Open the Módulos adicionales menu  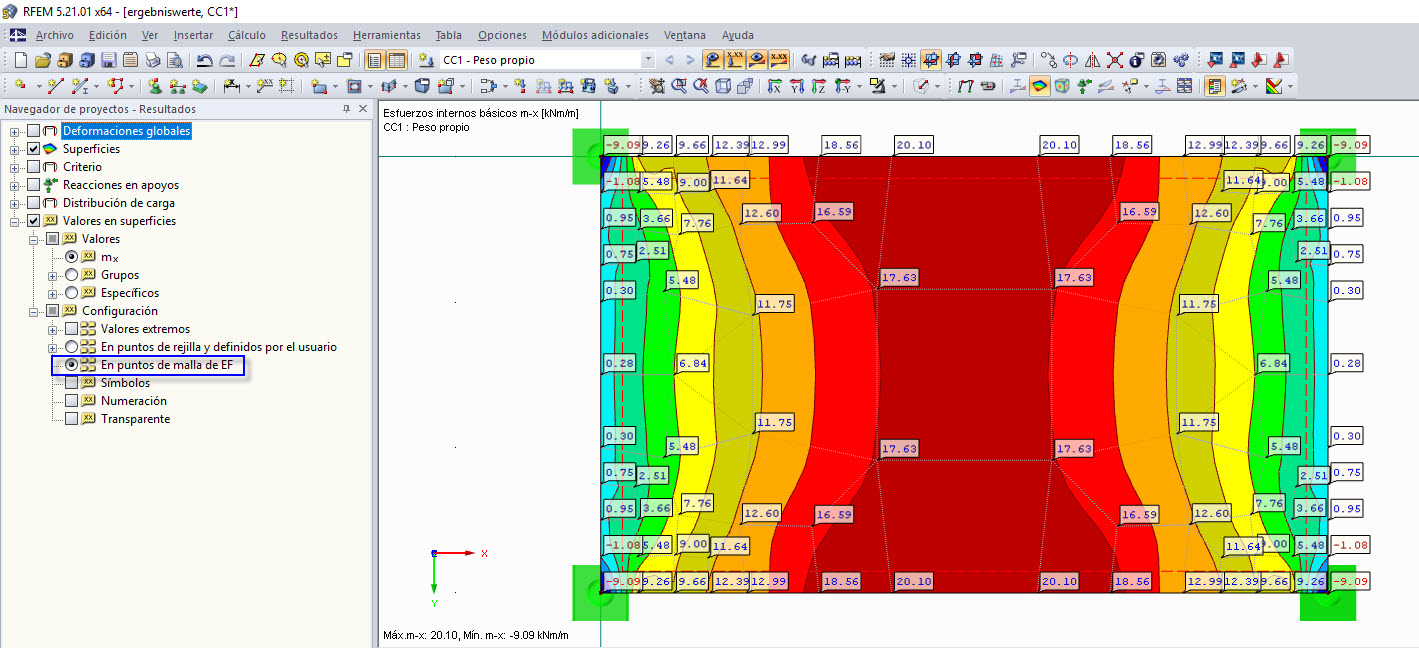click(595, 35)
